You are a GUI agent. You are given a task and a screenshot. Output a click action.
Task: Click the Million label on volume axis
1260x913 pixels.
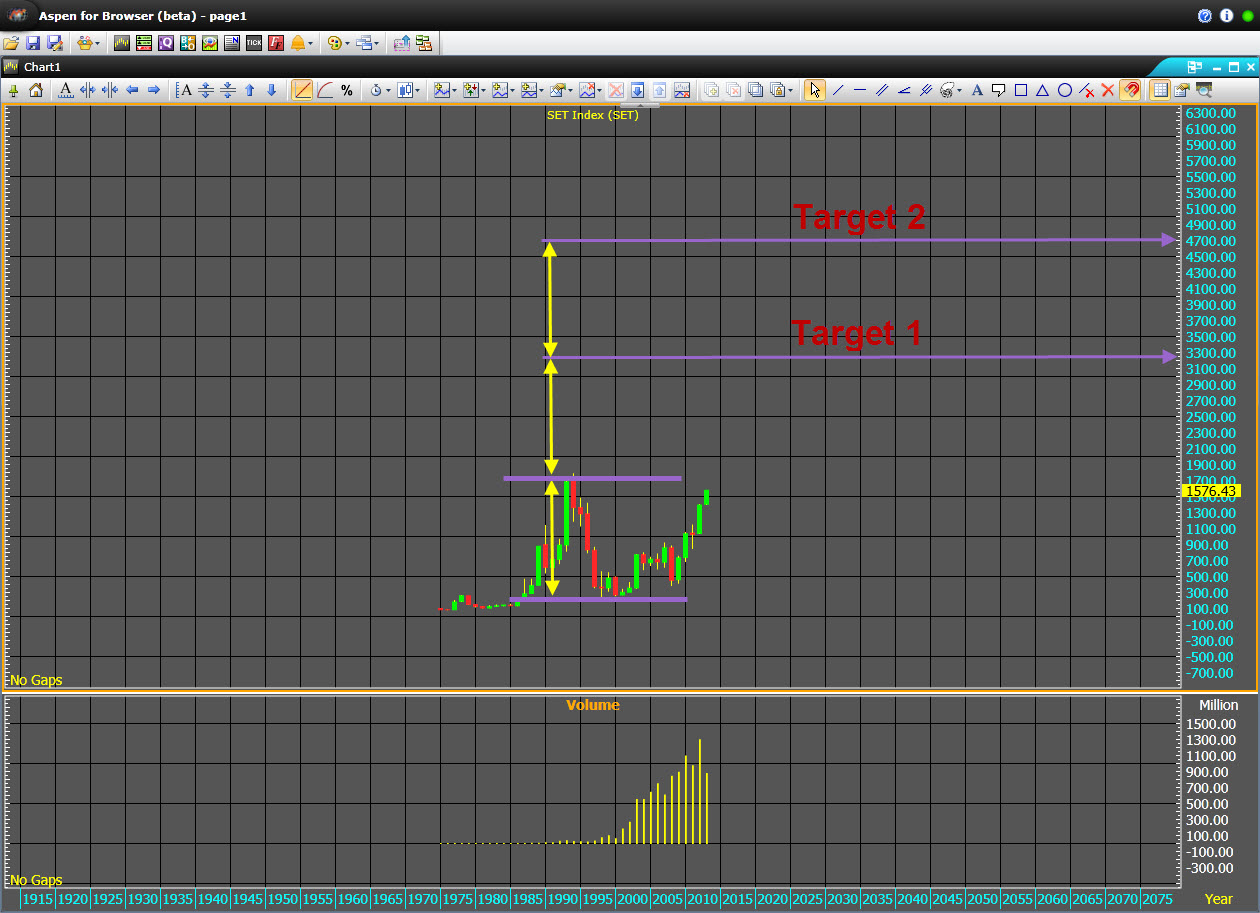click(x=1219, y=705)
